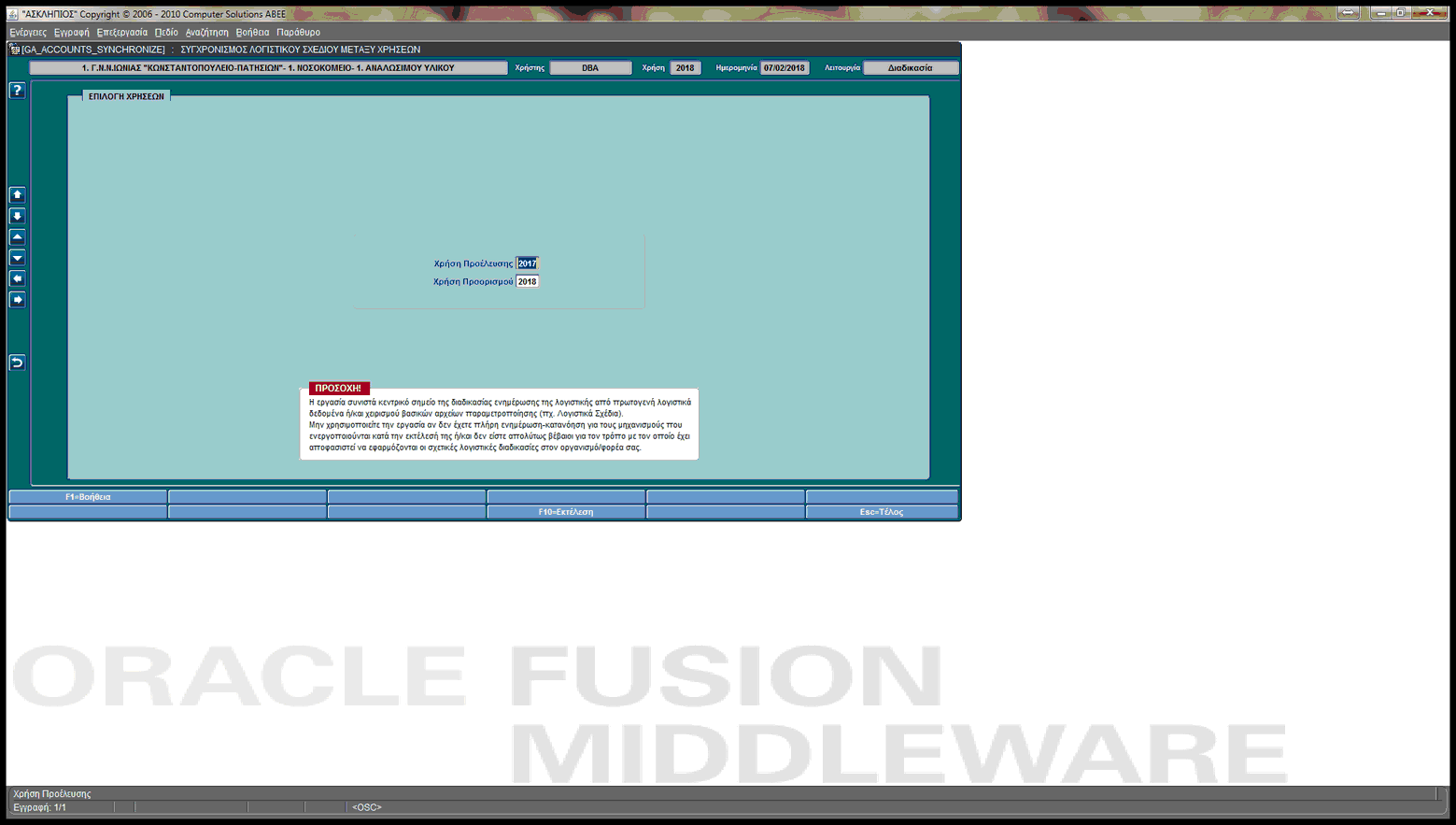1456x825 pixels.
Task: Click the up triangle sidebar icon
Action: (x=17, y=237)
